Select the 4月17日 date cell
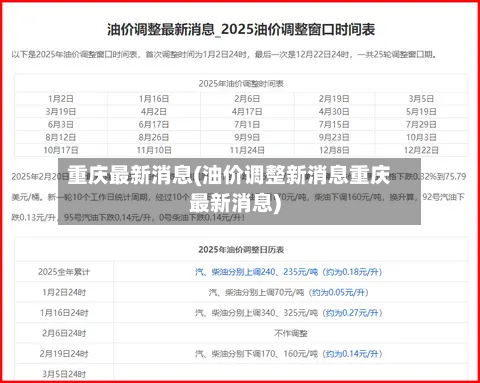Viewport: 480px width, 383px height. [x=247, y=111]
